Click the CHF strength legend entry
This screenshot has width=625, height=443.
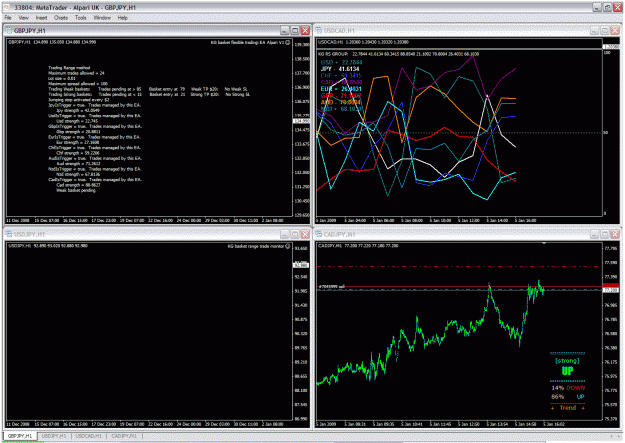tap(341, 75)
